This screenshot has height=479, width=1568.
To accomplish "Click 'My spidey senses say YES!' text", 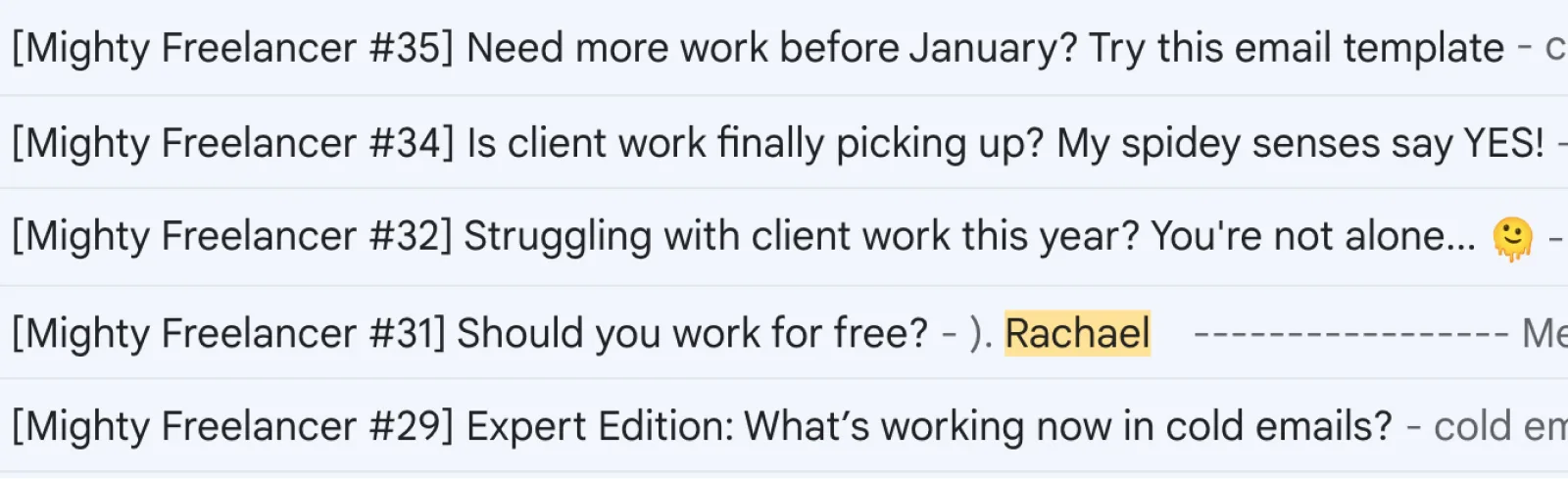I will click(x=1299, y=143).
